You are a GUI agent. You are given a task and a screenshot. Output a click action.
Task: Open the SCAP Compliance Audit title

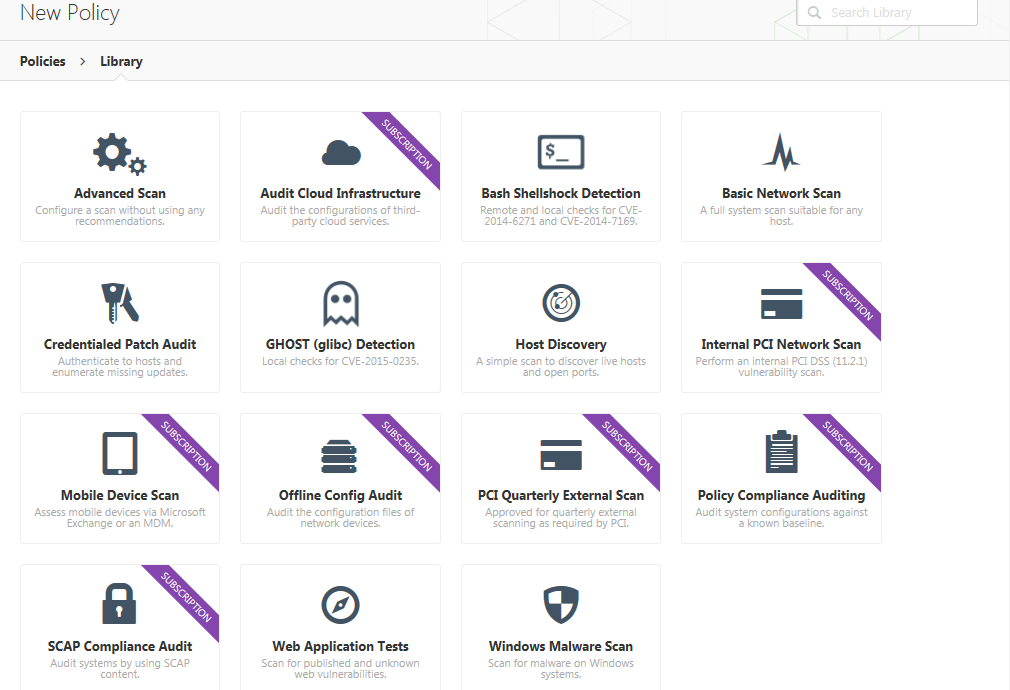(120, 646)
